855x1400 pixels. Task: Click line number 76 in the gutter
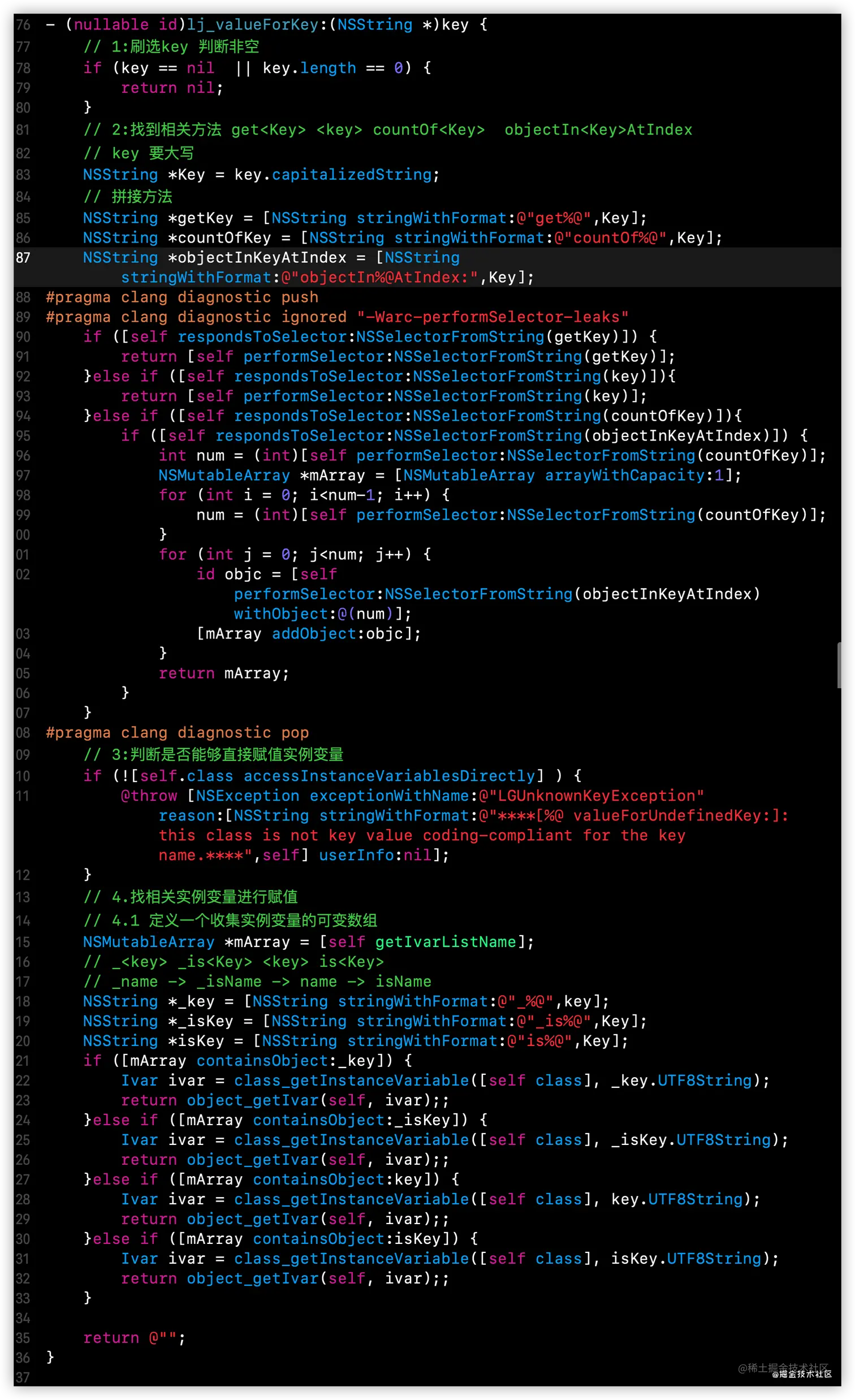(23, 24)
